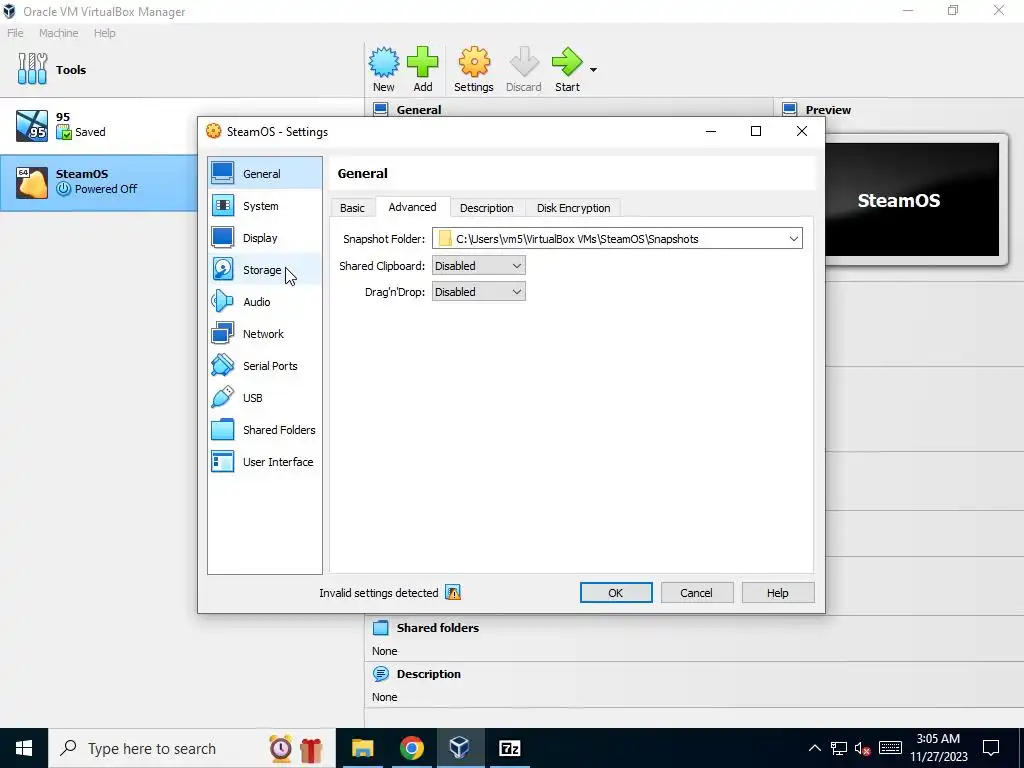
Task: Open the User Interface settings category
Action: click(x=264, y=462)
